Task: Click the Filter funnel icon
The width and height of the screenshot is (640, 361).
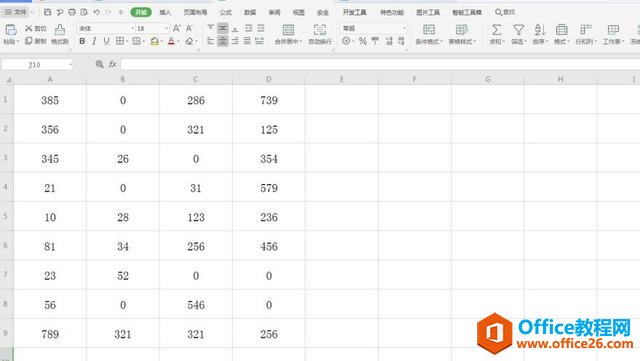Action: click(x=518, y=30)
